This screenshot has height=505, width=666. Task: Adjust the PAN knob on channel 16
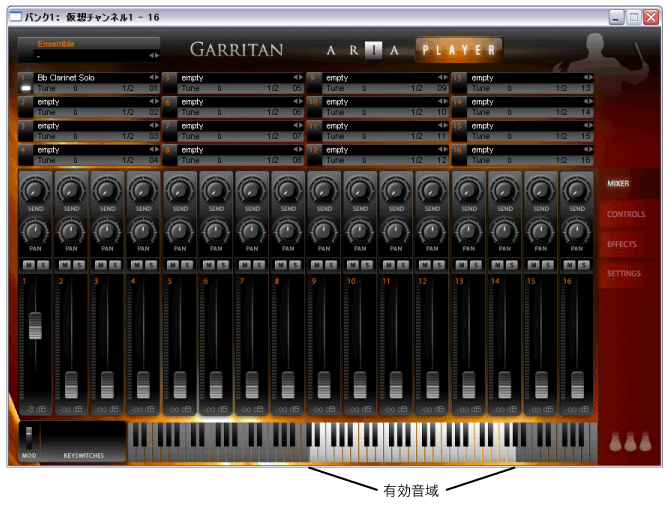(x=576, y=231)
